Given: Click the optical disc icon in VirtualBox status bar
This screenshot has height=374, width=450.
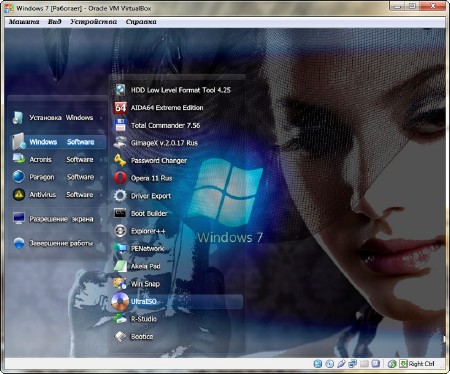Looking at the screenshot, I should pos(329,364).
